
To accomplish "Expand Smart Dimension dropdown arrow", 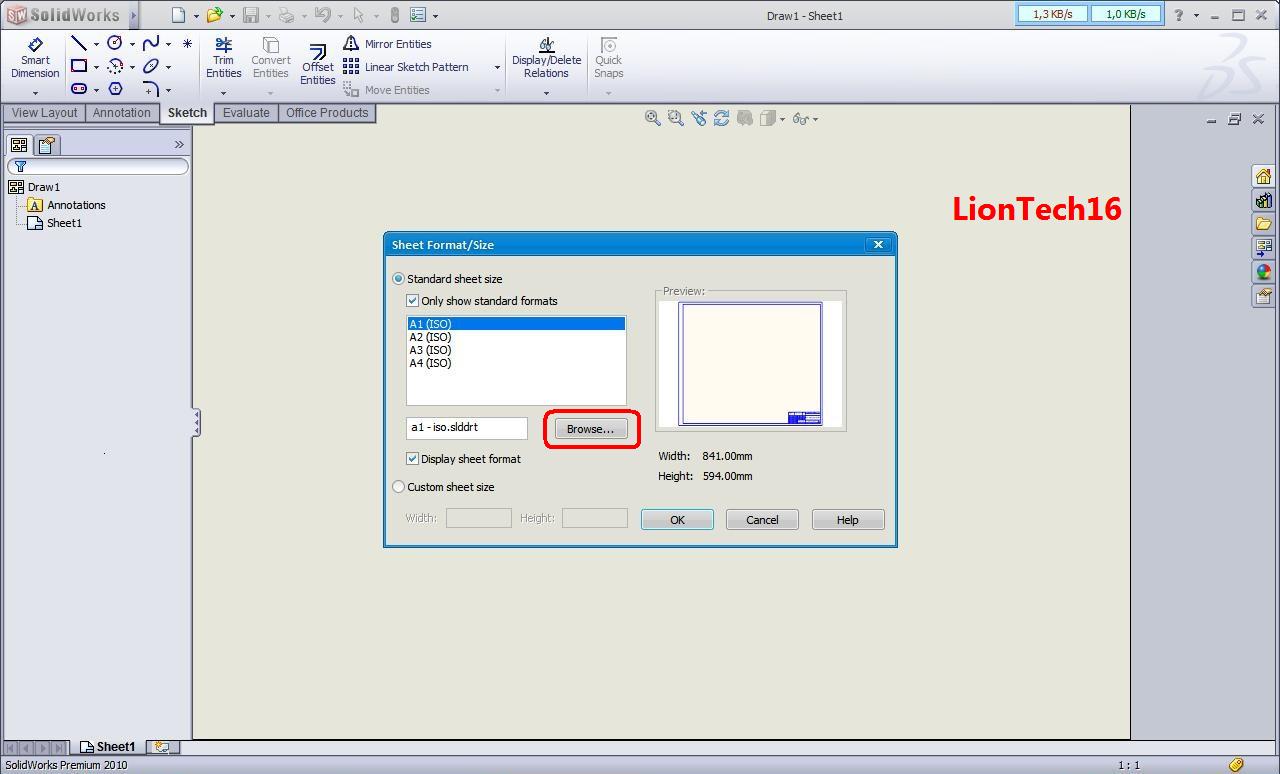I will (x=35, y=93).
